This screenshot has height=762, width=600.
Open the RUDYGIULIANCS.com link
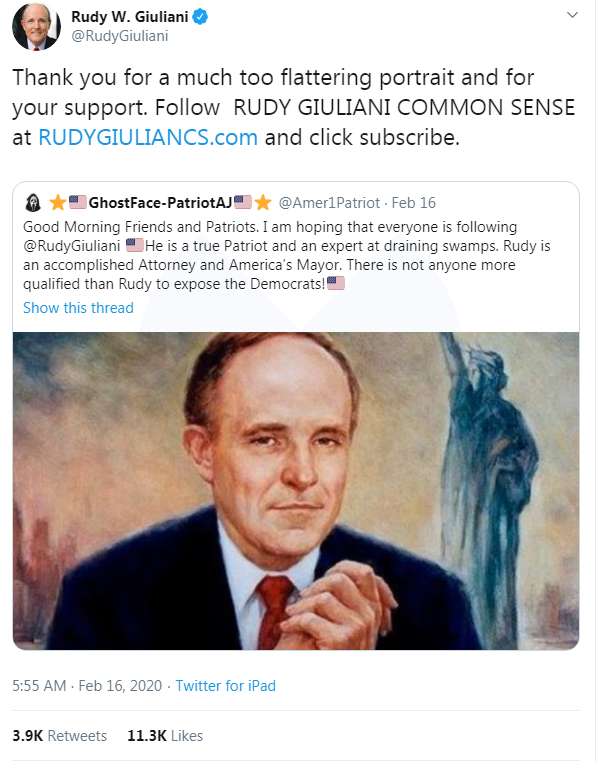pyautogui.click(x=148, y=138)
